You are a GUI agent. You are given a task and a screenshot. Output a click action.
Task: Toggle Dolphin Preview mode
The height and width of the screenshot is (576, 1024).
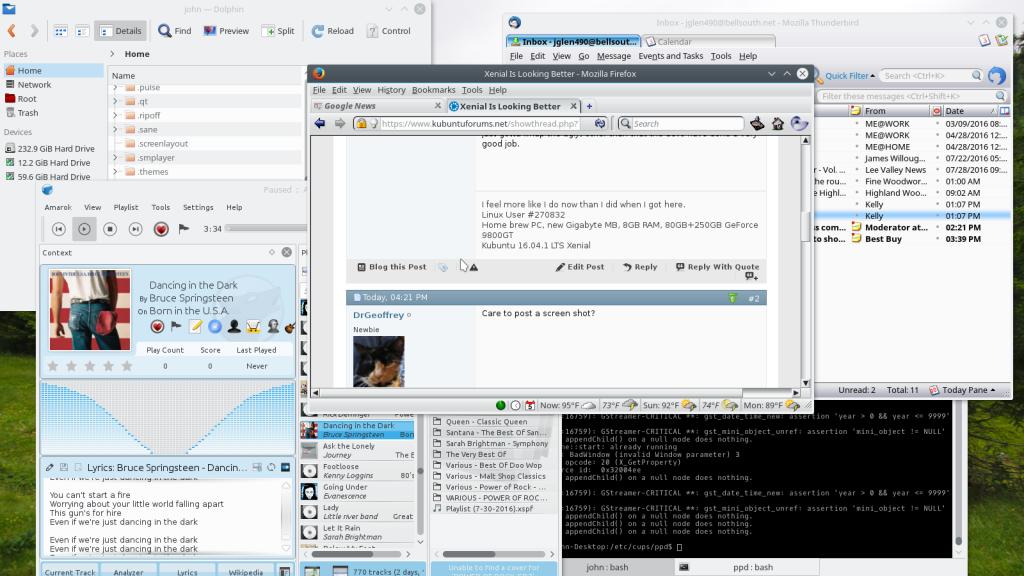226,31
